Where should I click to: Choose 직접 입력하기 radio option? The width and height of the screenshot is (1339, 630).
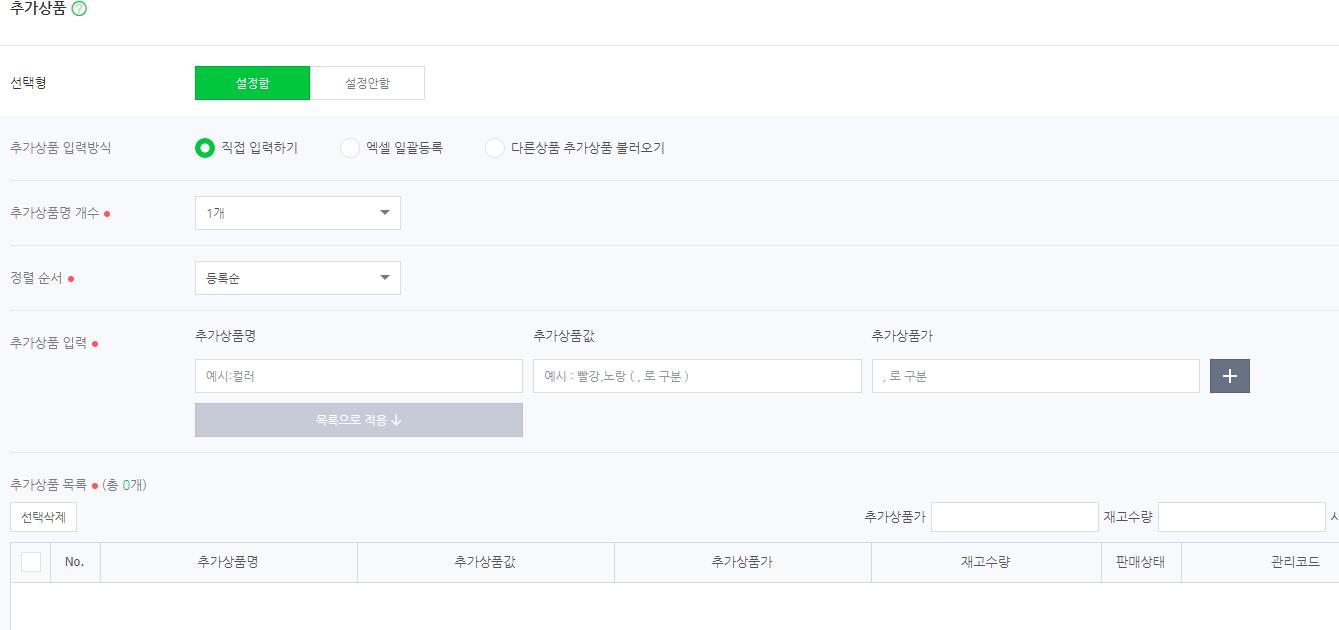pos(204,148)
